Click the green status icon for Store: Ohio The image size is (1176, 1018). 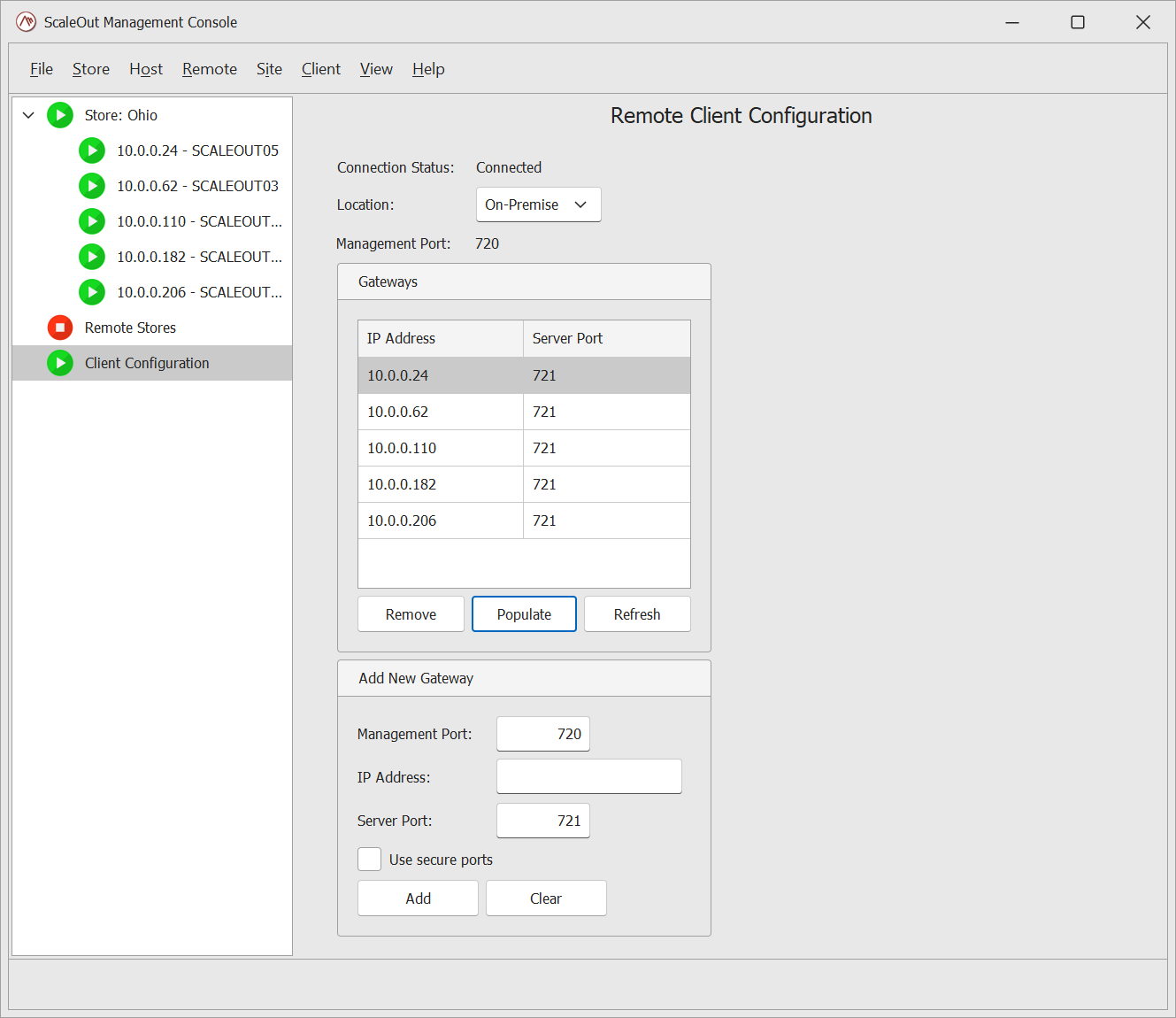[x=60, y=115]
